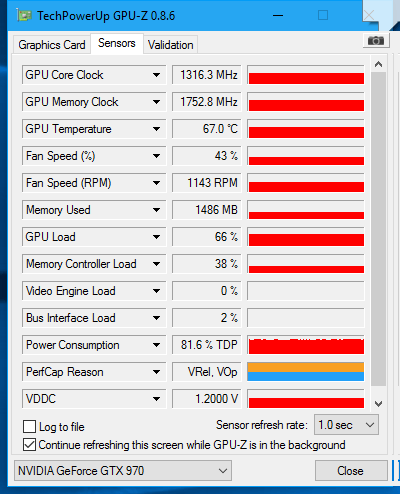Click the vertical scrollbar thumb

(x=378, y=229)
